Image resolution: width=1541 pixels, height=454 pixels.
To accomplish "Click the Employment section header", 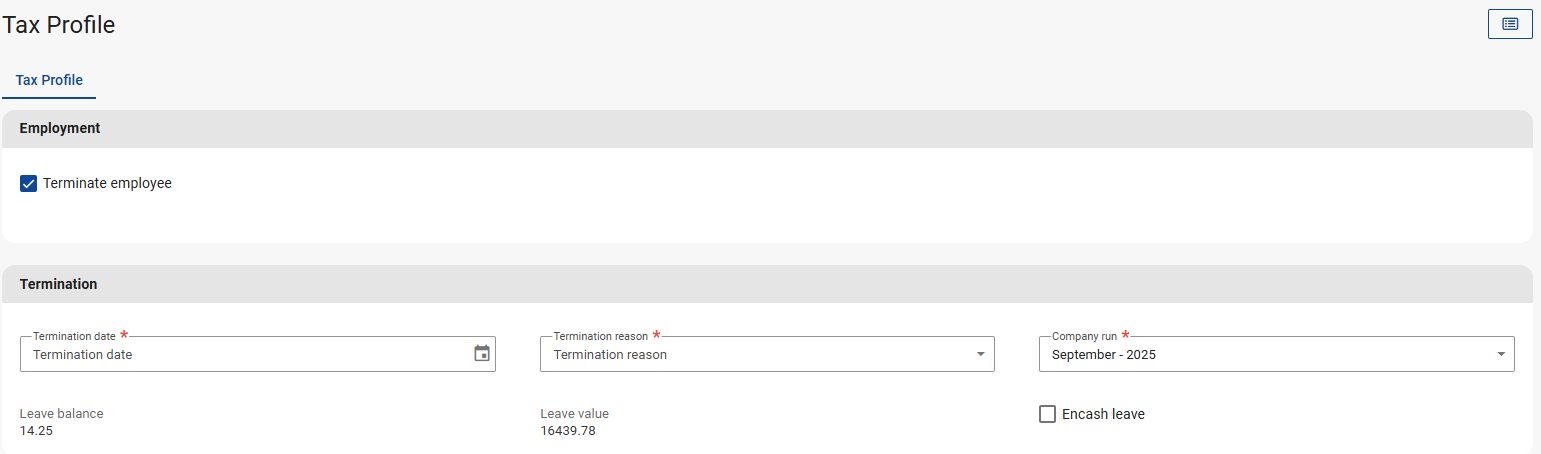I will [x=60, y=128].
